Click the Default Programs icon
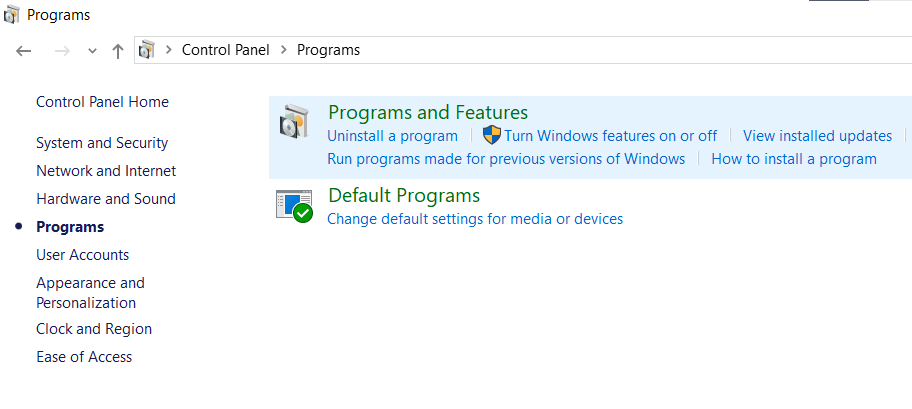Image resolution: width=912 pixels, height=409 pixels. pos(294,205)
